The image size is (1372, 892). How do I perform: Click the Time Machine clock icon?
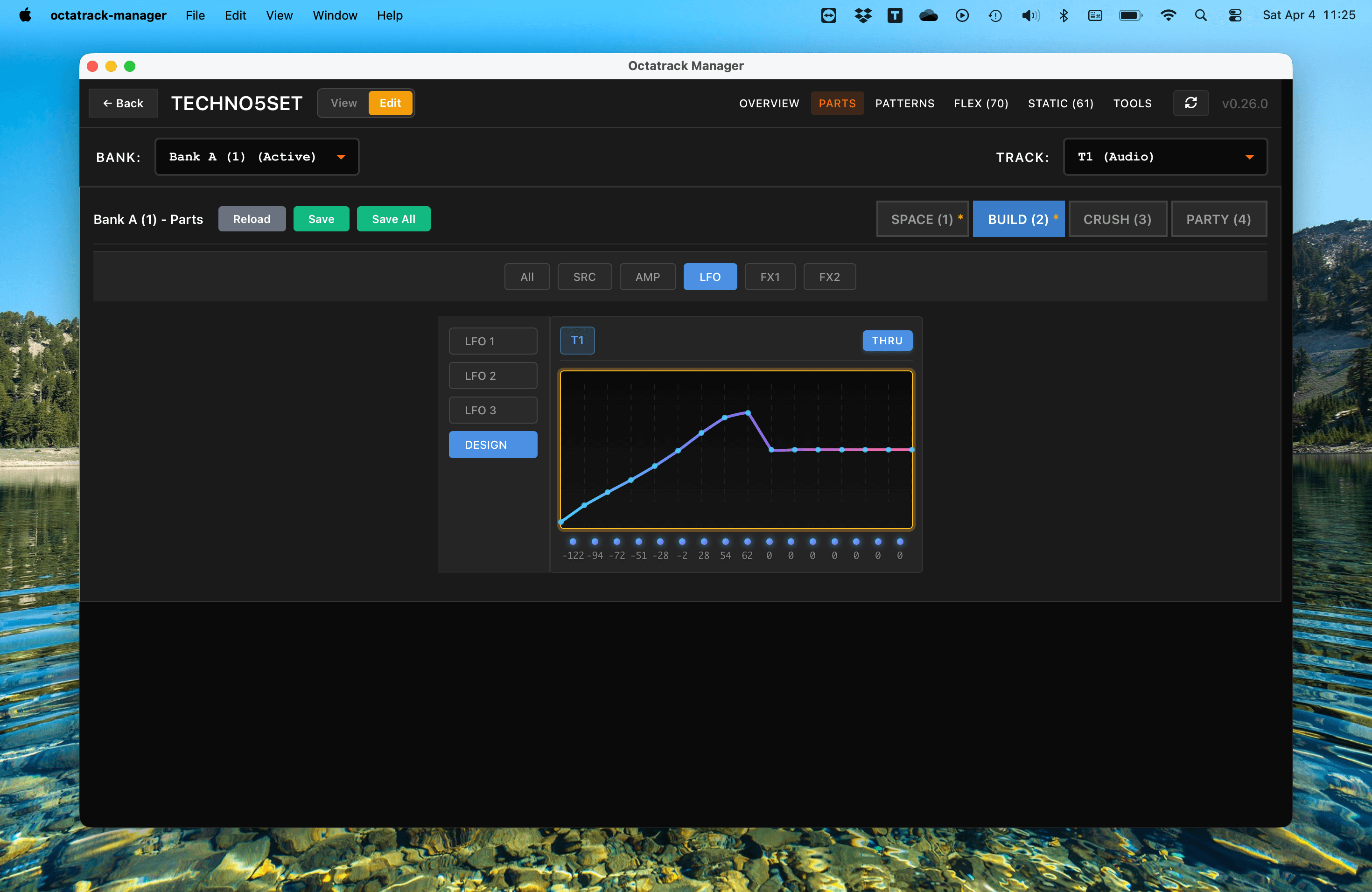995,15
